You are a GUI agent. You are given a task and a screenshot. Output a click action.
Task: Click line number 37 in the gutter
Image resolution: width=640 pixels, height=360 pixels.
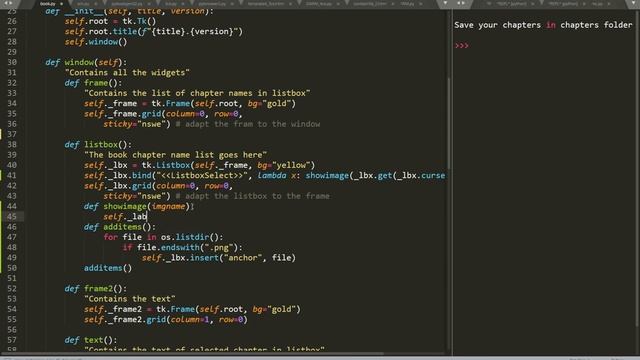tap(12, 134)
